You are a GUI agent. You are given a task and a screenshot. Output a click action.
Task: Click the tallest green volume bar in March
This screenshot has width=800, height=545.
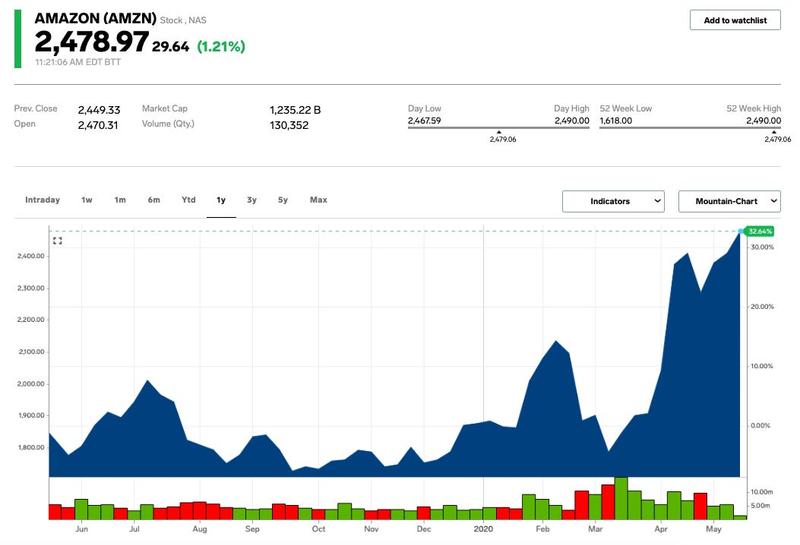click(621, 498)
